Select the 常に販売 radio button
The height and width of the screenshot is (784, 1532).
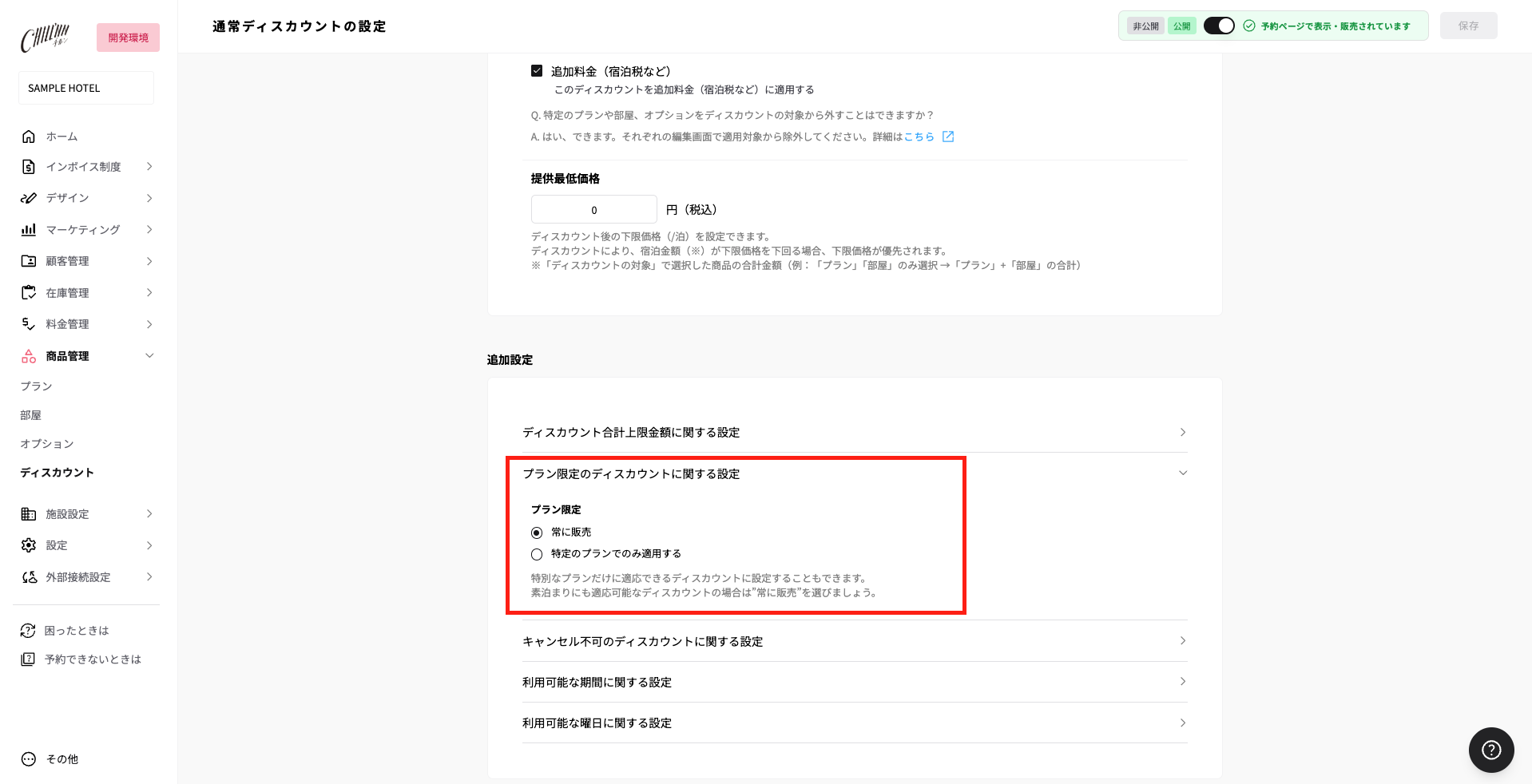pyautogui.click(x=537, y=533)
